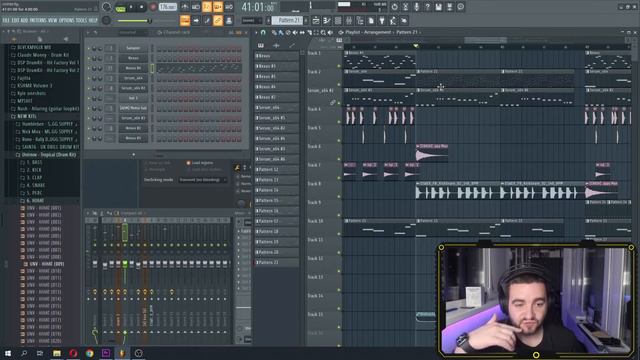Click the save project floppy icon
The width and height of the screenshot is (640, 360).
tap(438, 7)
